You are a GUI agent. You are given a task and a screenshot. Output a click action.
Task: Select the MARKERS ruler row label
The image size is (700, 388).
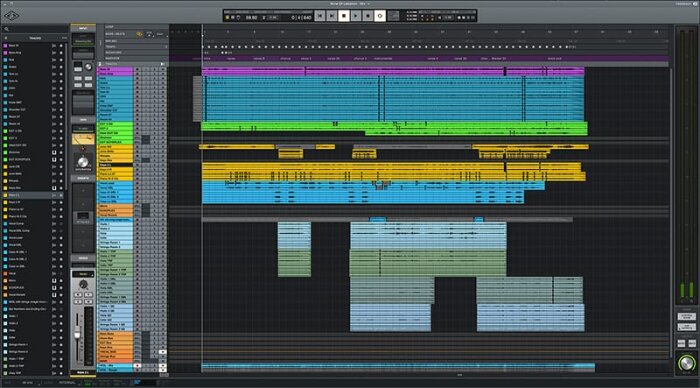tap(112, 58)
